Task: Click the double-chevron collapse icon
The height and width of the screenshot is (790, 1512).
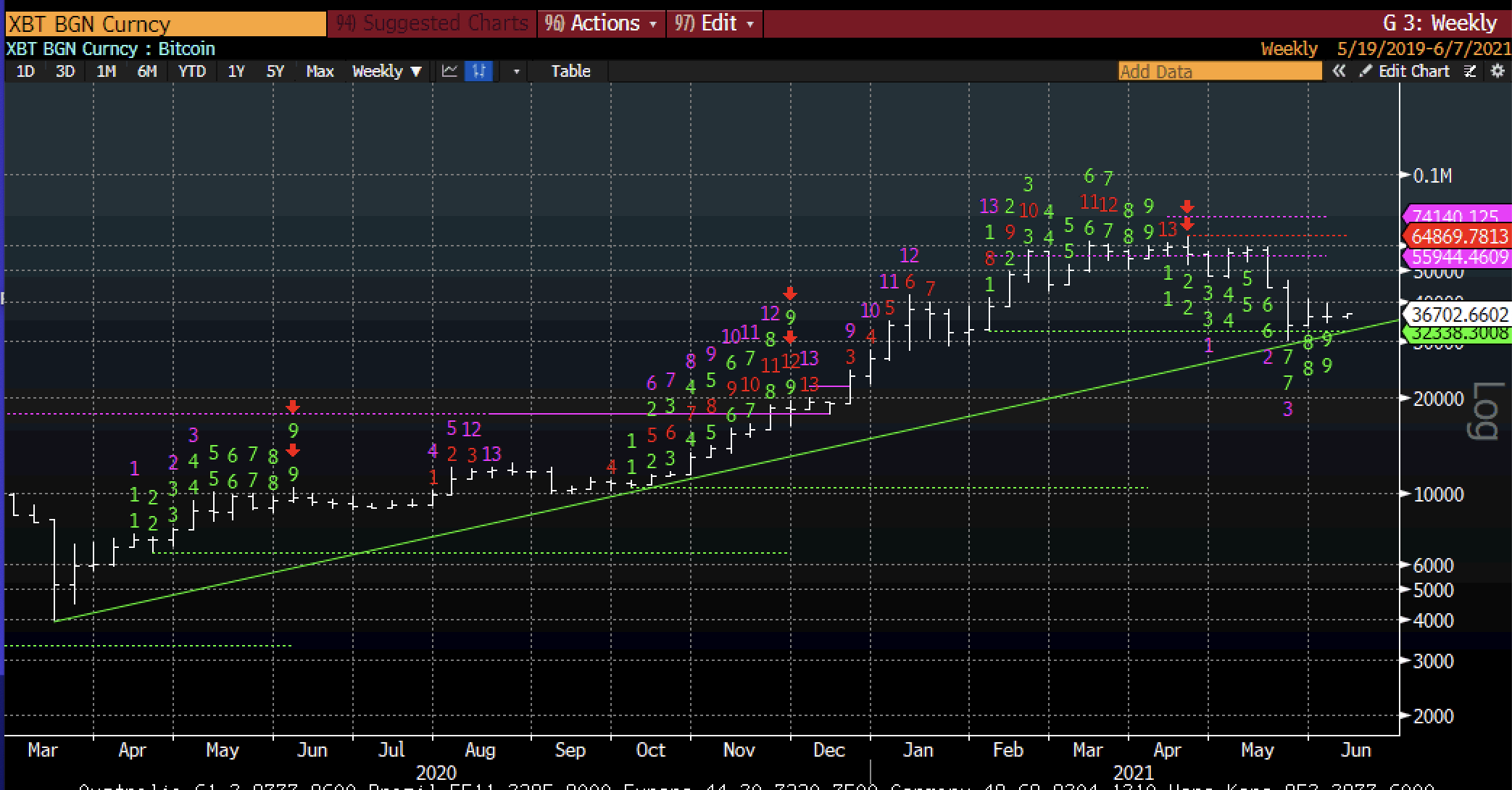Action: [x=1339, y=71]
